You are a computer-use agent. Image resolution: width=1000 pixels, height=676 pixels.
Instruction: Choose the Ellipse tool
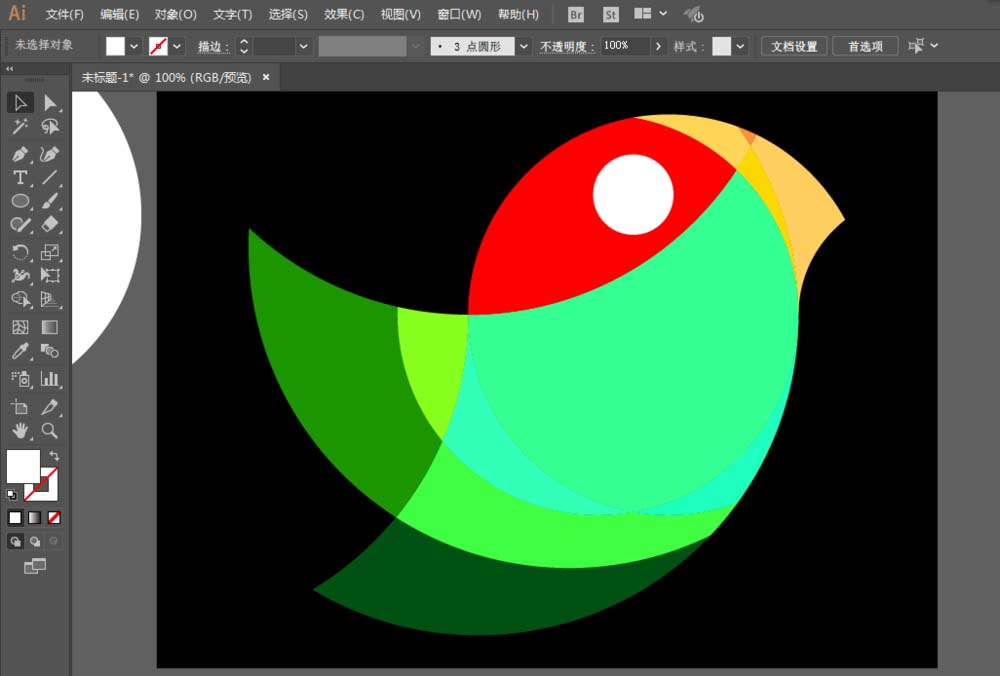[20, 201]
